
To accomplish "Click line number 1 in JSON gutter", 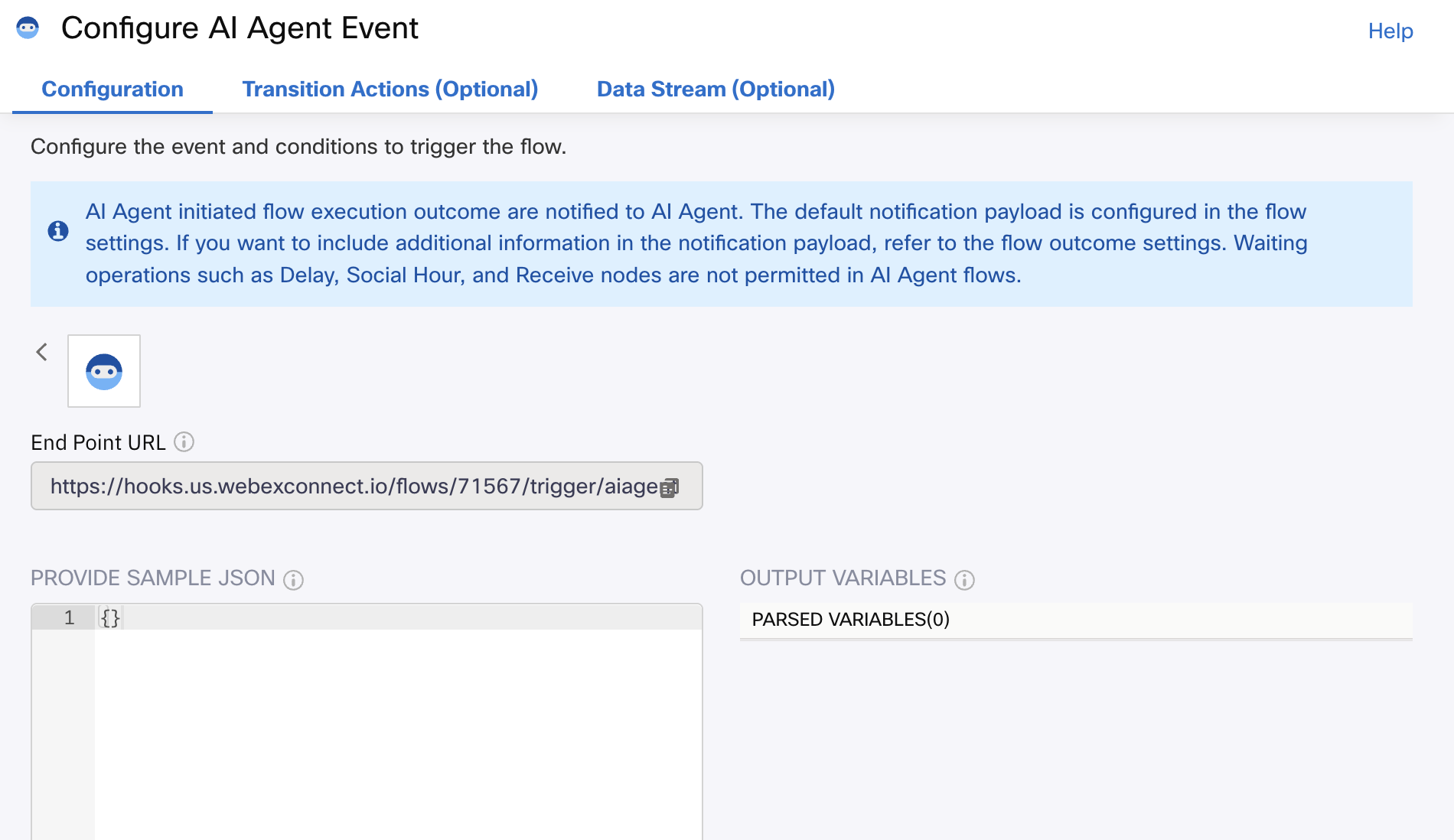I will pyautogui.click(x=69, y=617).
